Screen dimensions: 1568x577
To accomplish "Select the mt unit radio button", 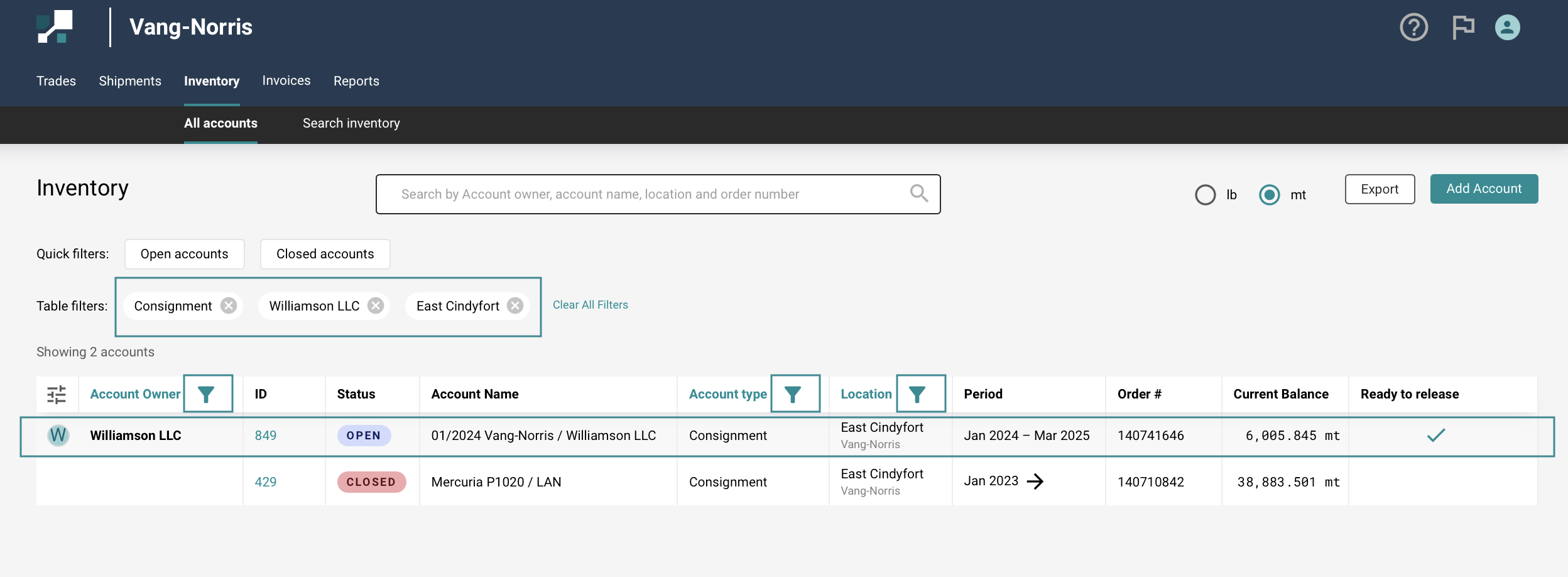I will pyautogui.click(x=1269, y=195).
